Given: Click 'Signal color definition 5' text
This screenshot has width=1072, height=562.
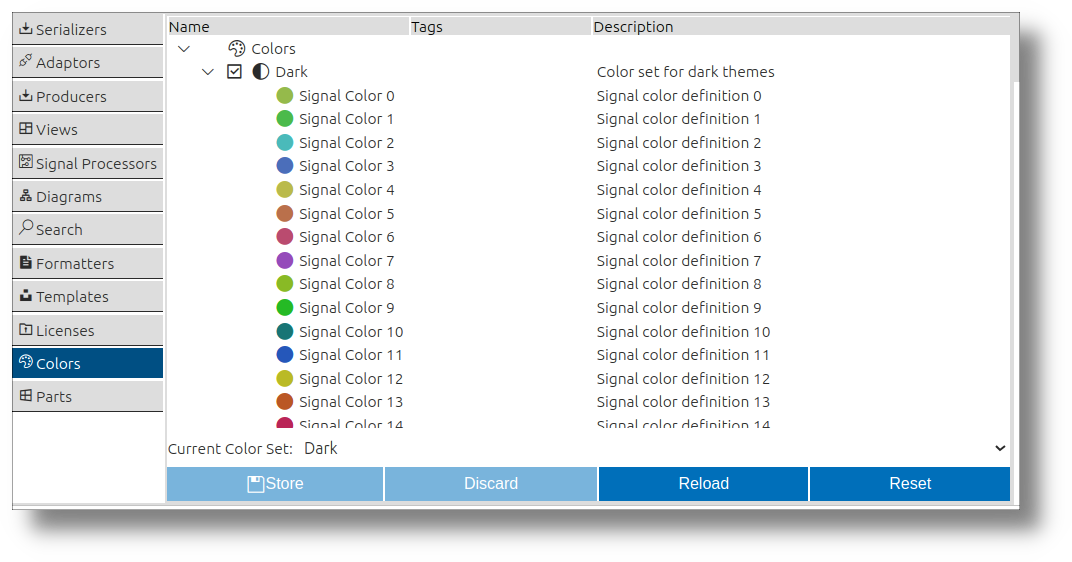Looking at the screenshot, I should (679, 214).
